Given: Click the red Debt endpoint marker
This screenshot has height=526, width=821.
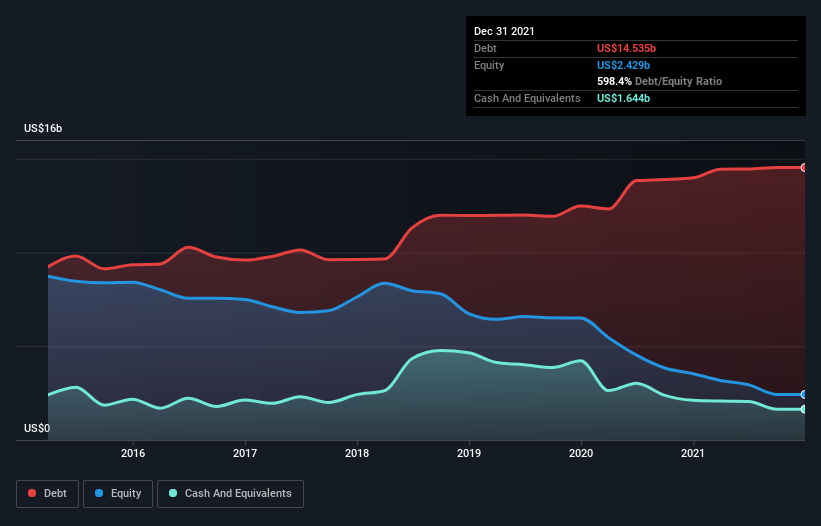Looking at the screenshot, I should [804, 167].
